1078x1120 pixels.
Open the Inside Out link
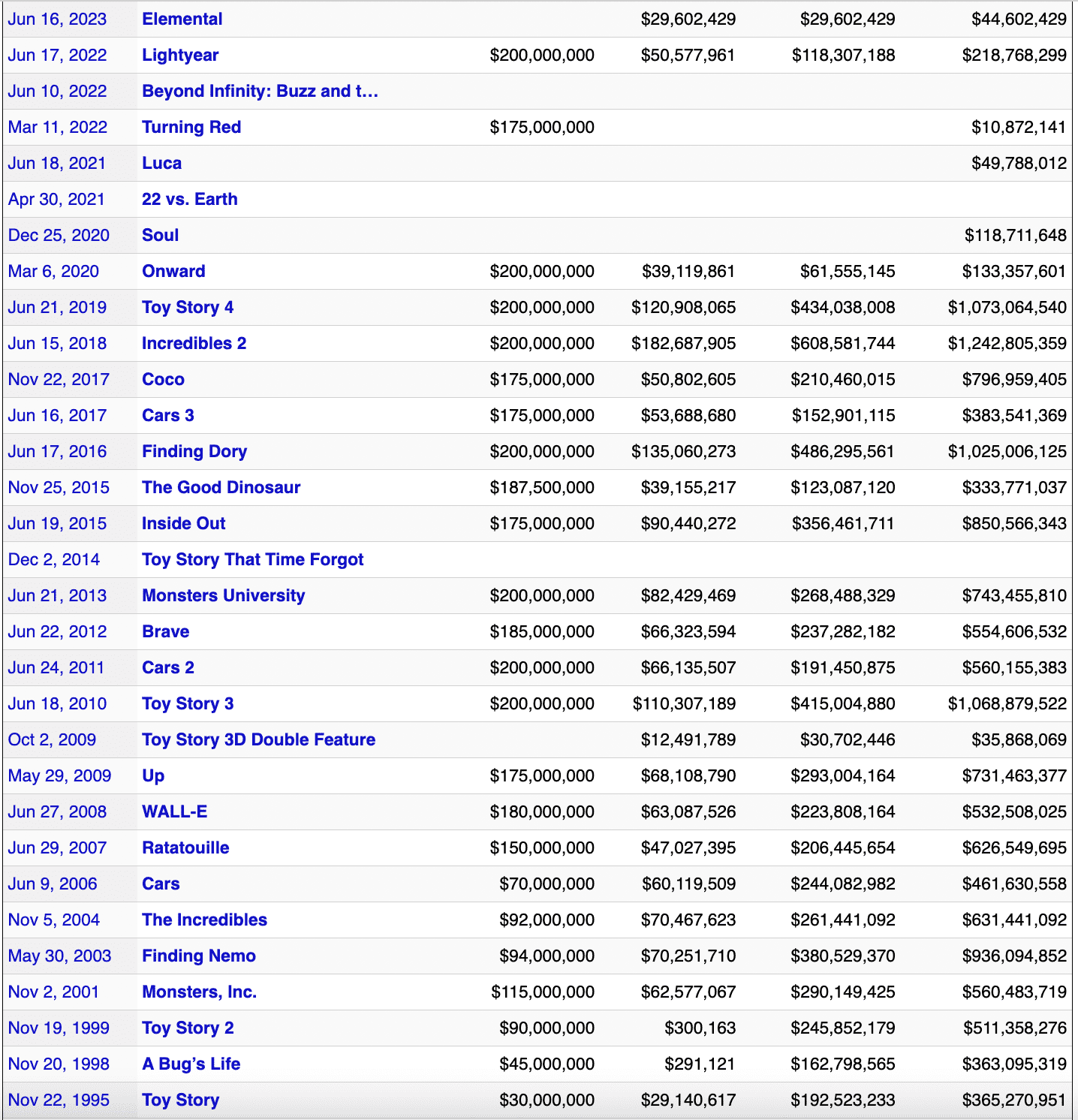(184, 524)
